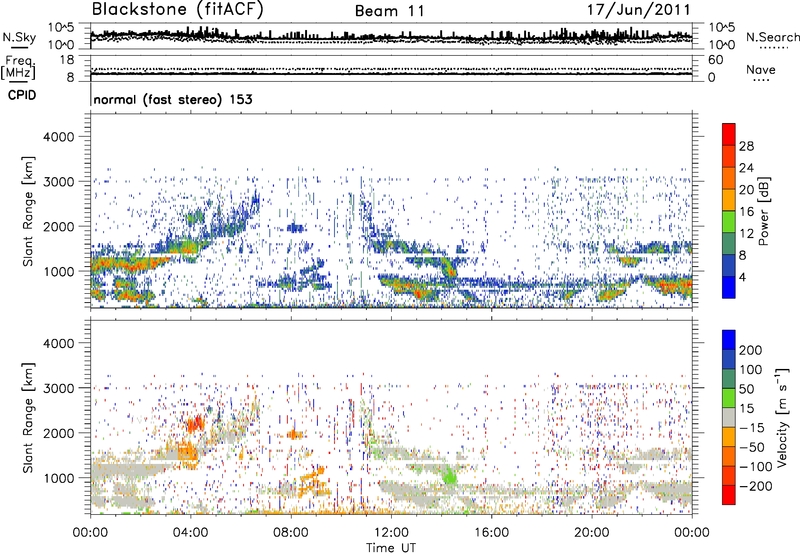Click the green velocity patch near 14:00, 1000 km

(x=449, y=475)
